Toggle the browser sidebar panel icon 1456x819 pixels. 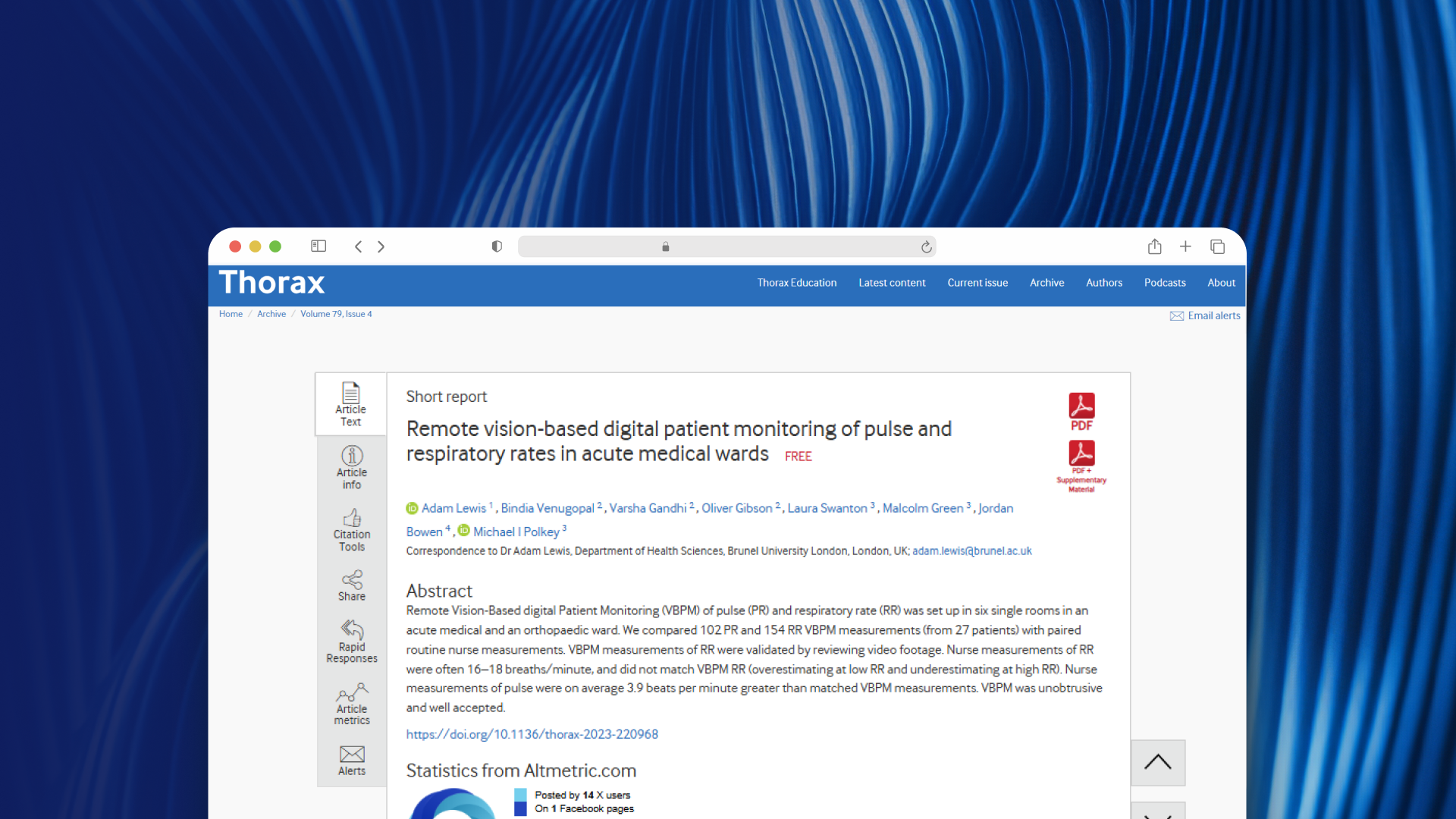pos(318,246)
